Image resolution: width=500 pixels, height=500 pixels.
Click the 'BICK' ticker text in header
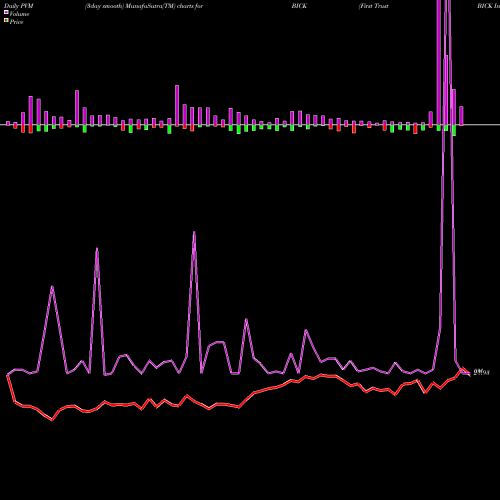tap(299, 6)
